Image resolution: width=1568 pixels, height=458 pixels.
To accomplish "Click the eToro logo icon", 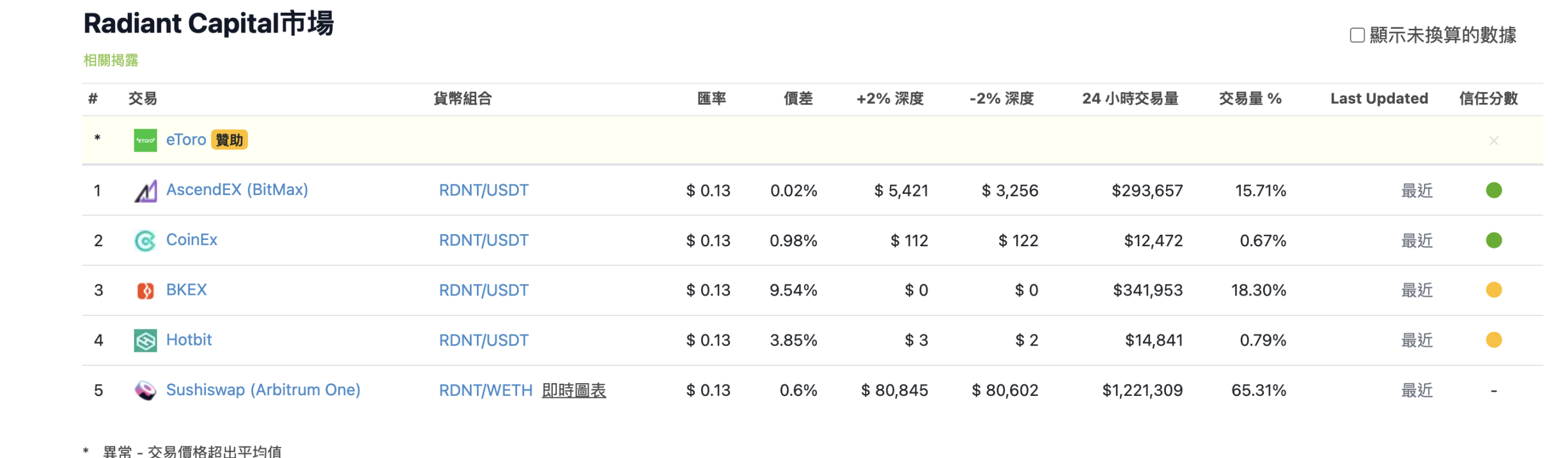I will pos(145,140).
